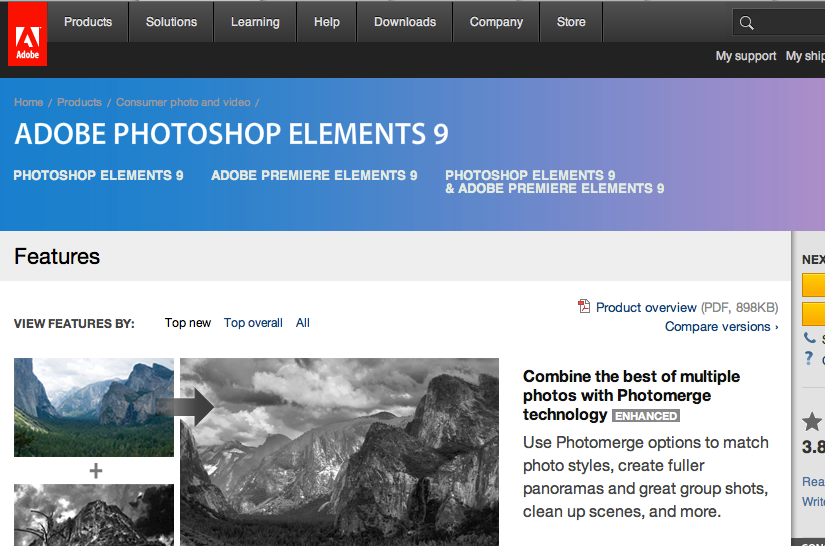Screen dimensions: 825x546
Task: Click the PDF icon beside Product overview
Action: (x=584, y=307)
